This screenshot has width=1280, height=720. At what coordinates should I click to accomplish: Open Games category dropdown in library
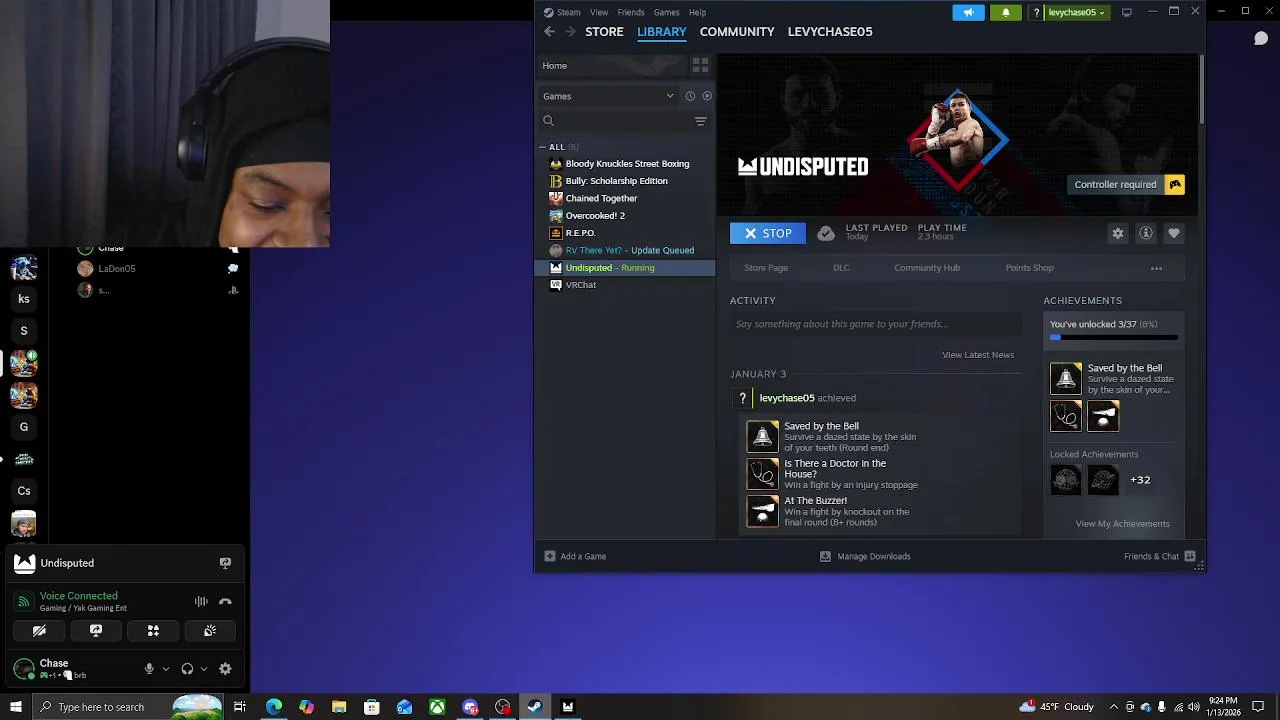click(x=610, y=96)
